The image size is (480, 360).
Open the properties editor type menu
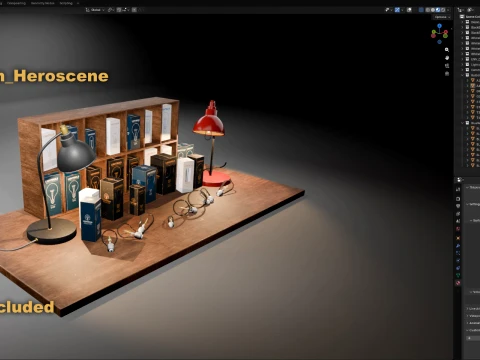tap(460, 180)
